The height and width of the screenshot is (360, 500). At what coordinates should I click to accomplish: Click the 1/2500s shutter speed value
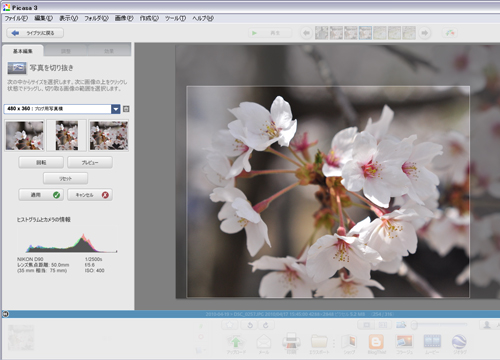(x=93, y=259)
